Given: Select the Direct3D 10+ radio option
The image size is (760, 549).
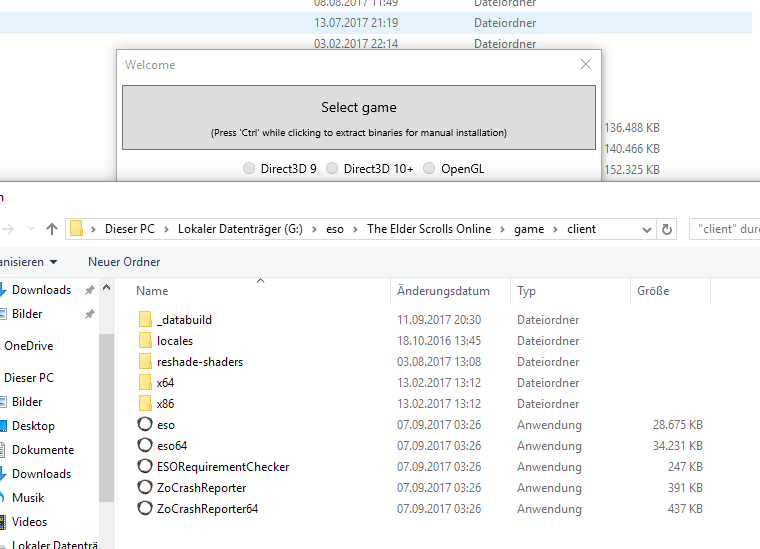Looking at the screenshot, I should coord(332,169).
